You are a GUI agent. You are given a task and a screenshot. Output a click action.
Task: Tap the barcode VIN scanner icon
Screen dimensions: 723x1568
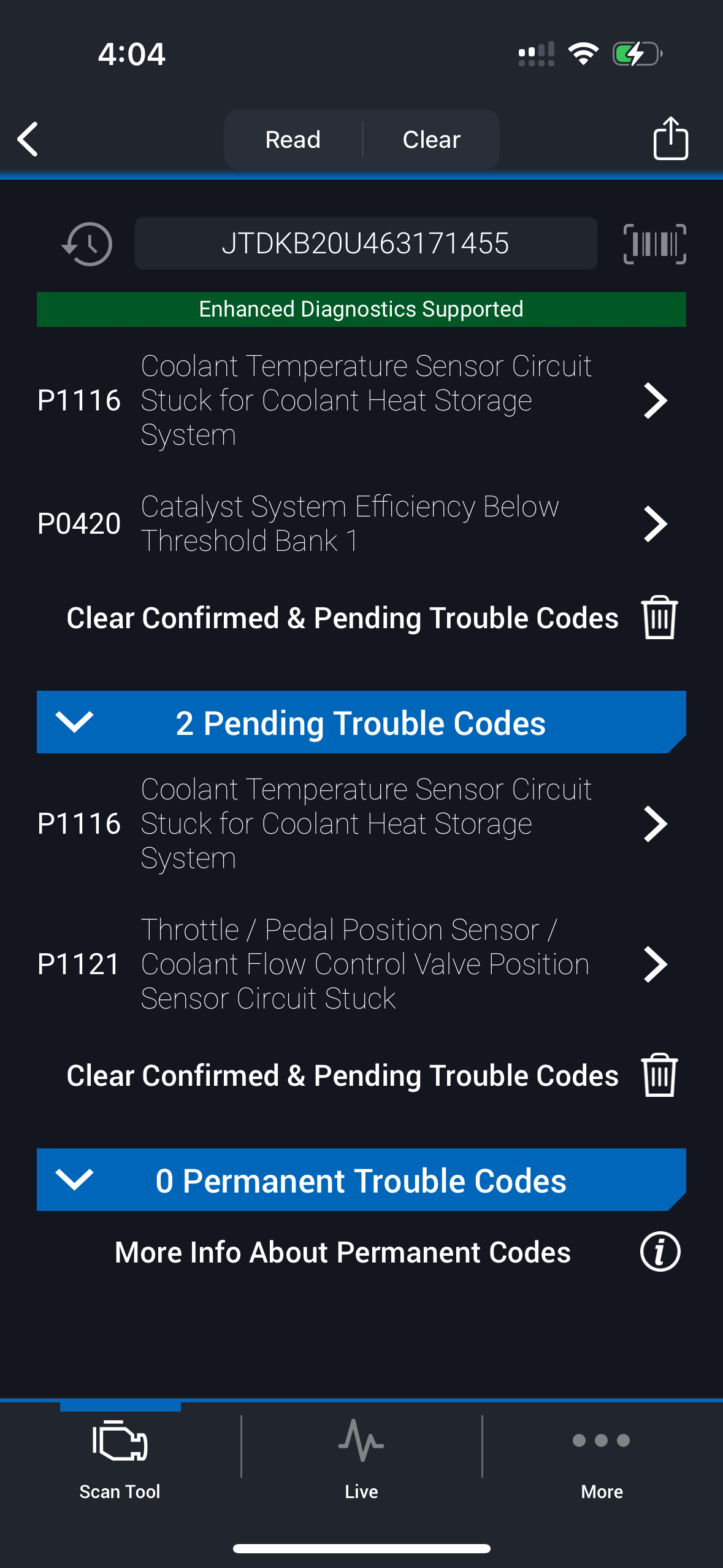click(x=654, y=244)
